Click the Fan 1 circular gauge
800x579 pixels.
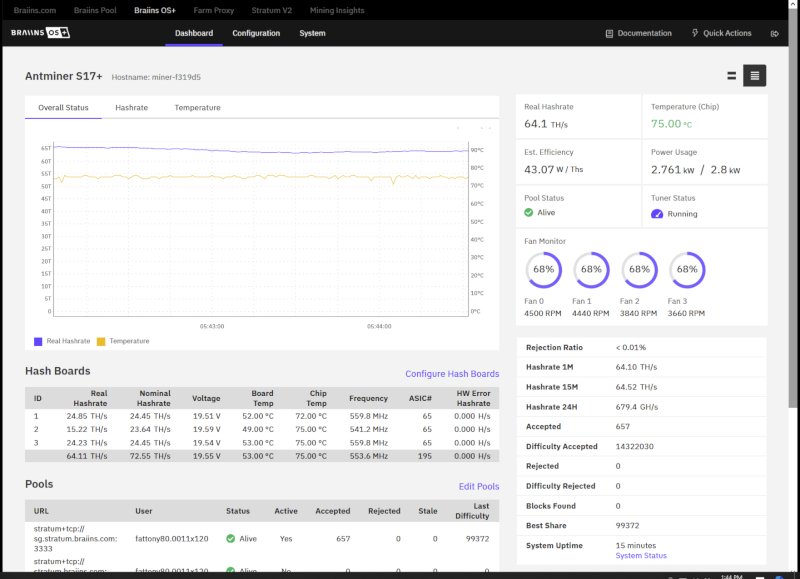(591, 270)
